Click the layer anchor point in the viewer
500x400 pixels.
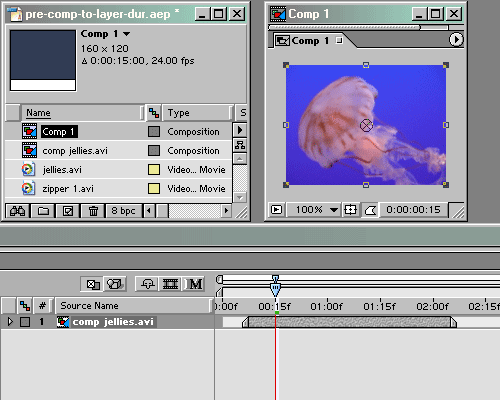(x=366, y=125)
